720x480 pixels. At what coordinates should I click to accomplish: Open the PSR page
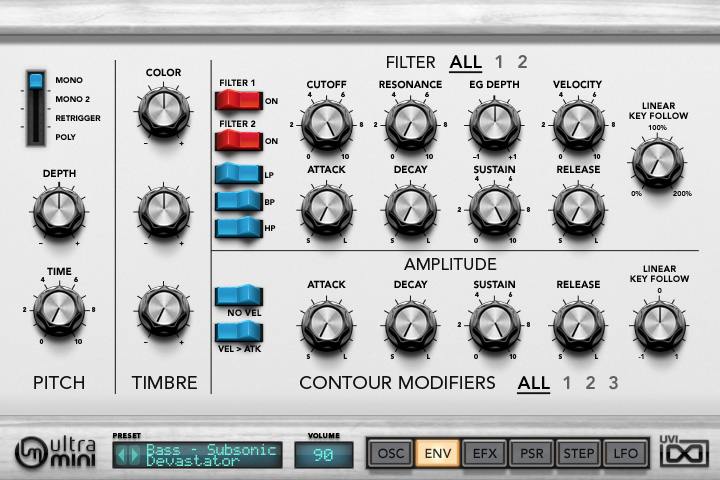531,454
